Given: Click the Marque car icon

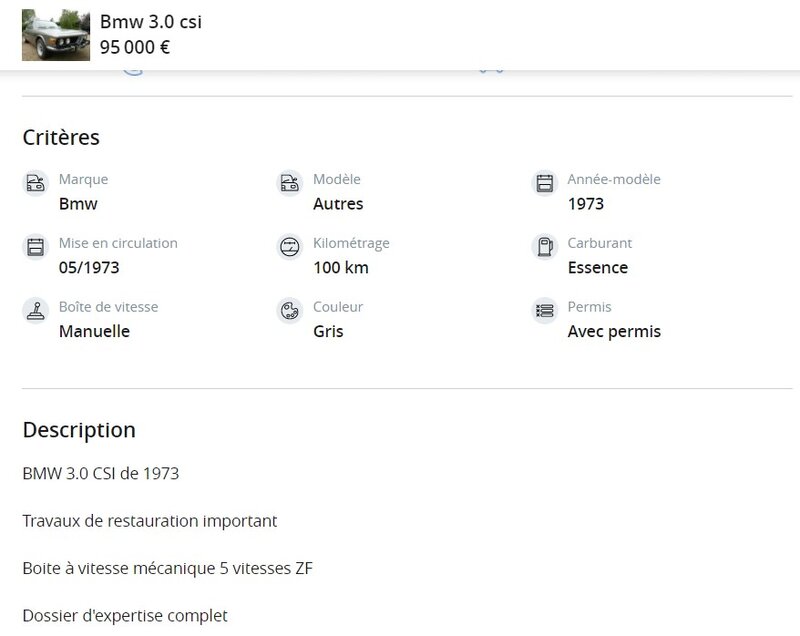Looking at the screenshot, I should (x=35, y=183).
